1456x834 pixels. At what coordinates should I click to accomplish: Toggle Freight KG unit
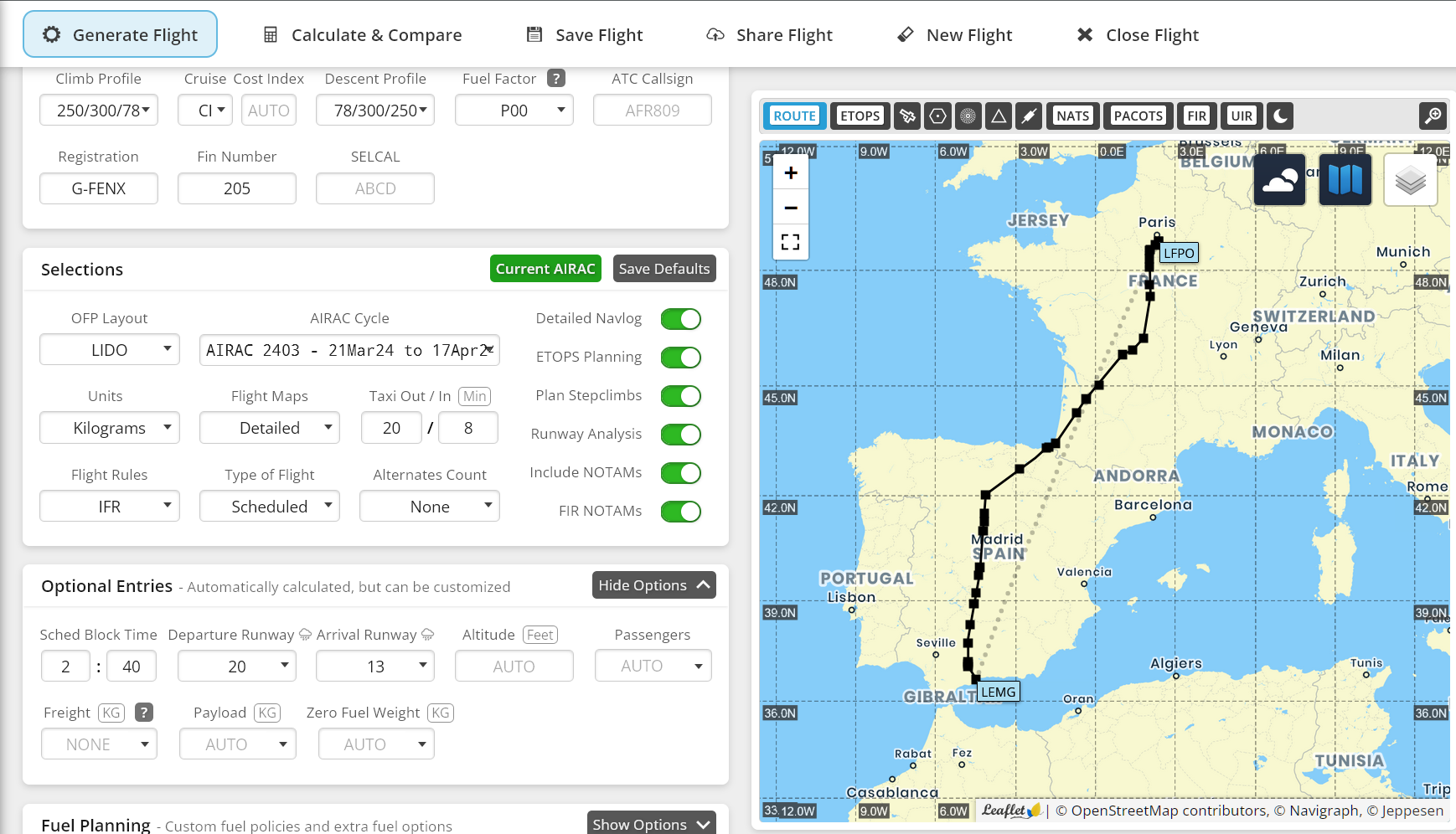111,713
